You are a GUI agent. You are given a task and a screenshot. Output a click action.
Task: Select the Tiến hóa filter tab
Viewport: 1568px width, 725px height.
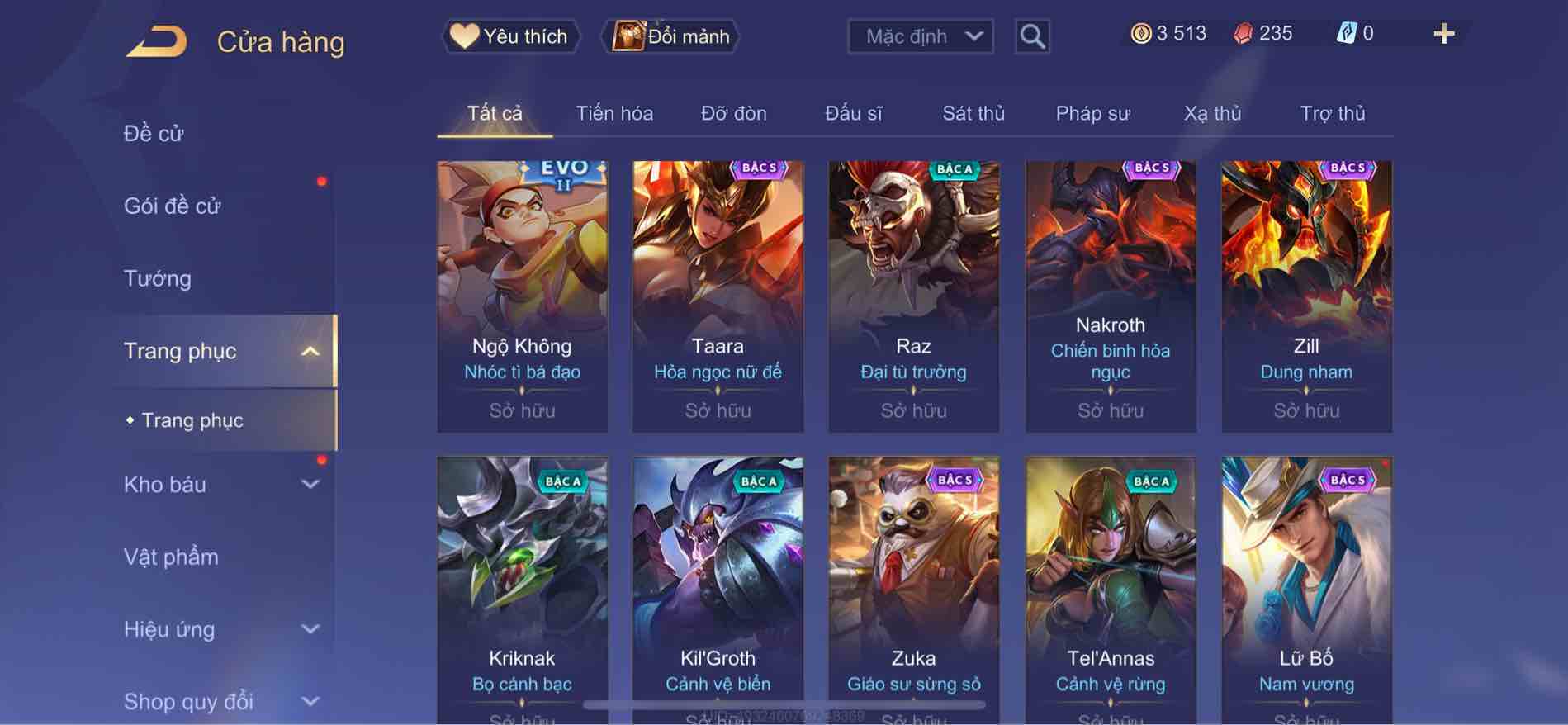614,113
